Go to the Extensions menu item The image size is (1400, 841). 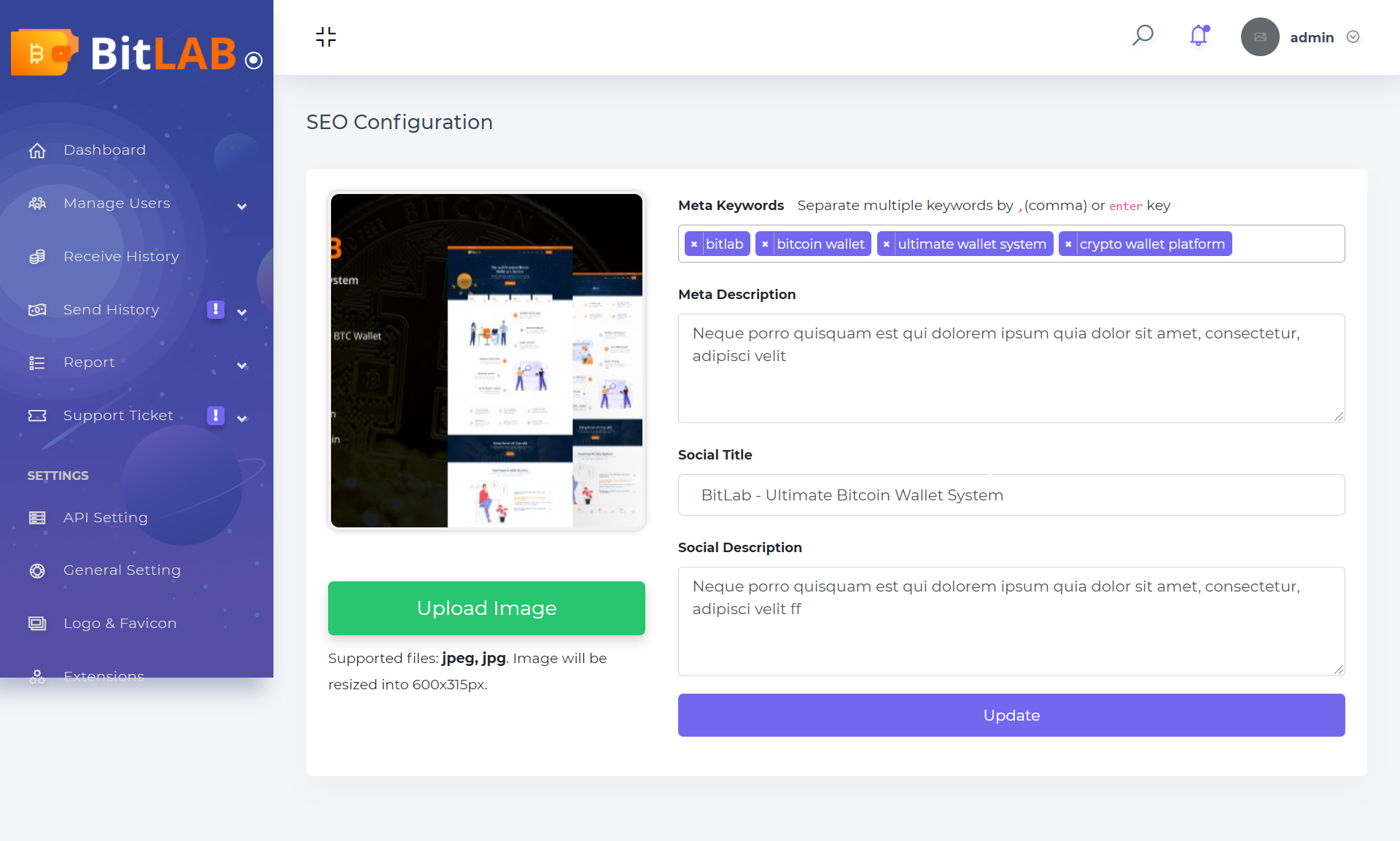[104, 676]
